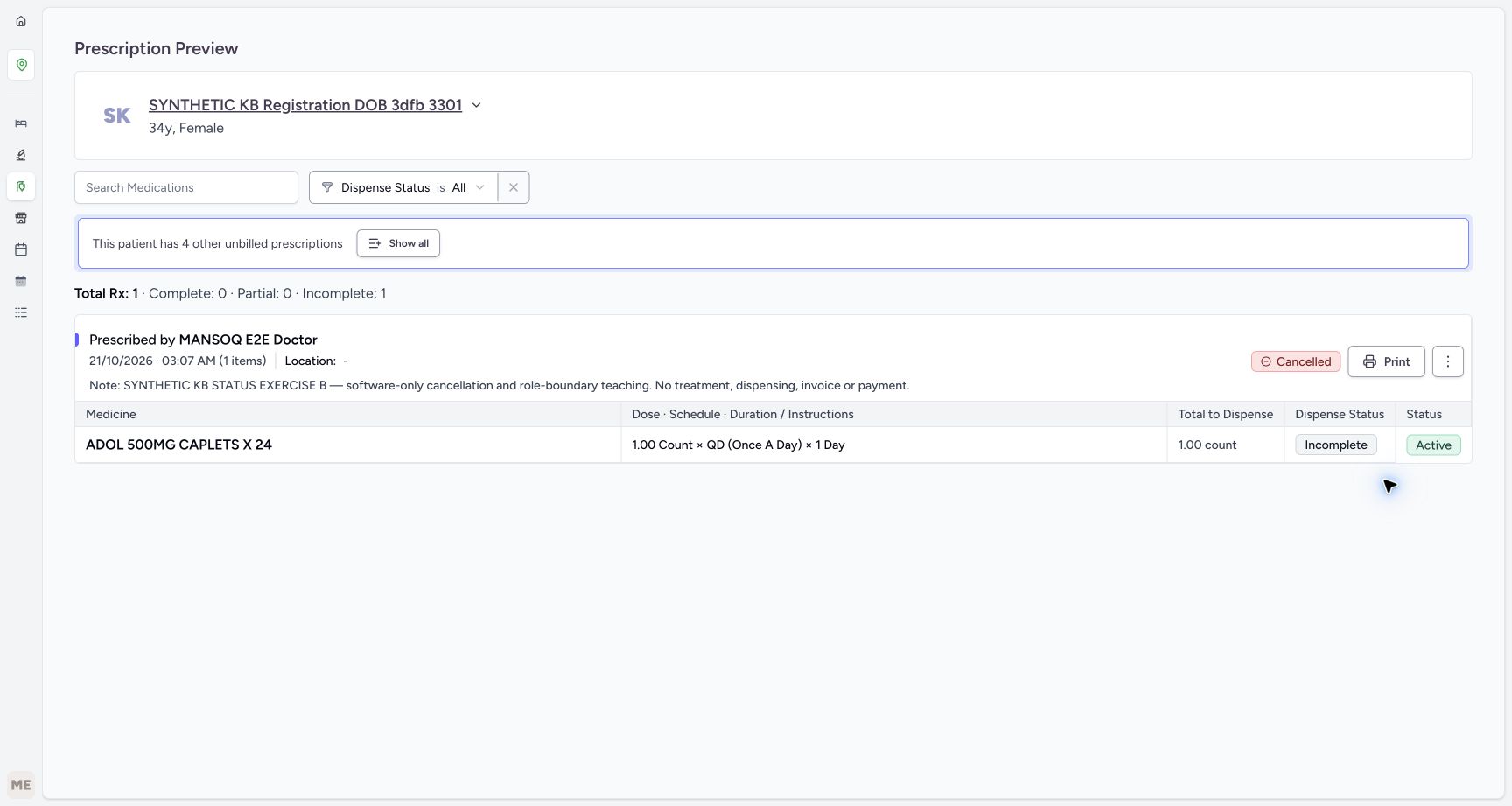Open the home icon in the sidebar
This screenshot has height=806, width=1512.
(x=21, y=21)
